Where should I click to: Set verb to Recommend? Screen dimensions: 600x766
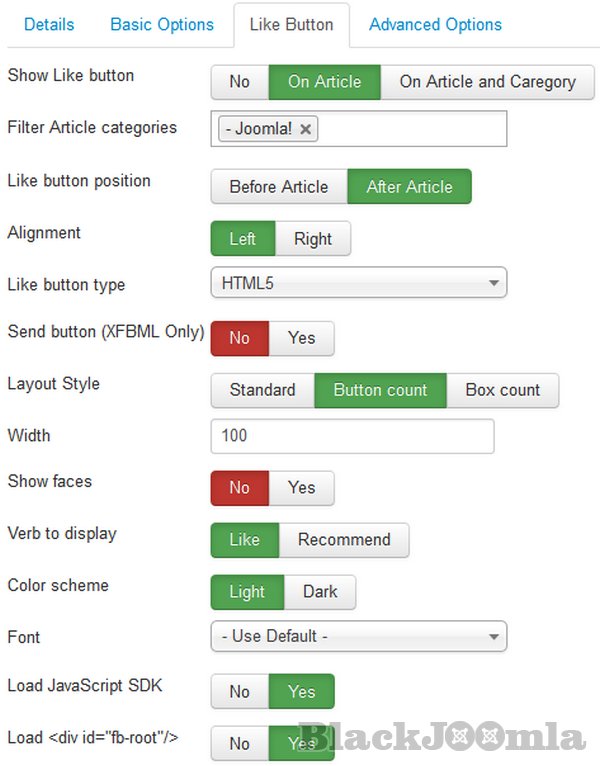(x=344, y=540)
